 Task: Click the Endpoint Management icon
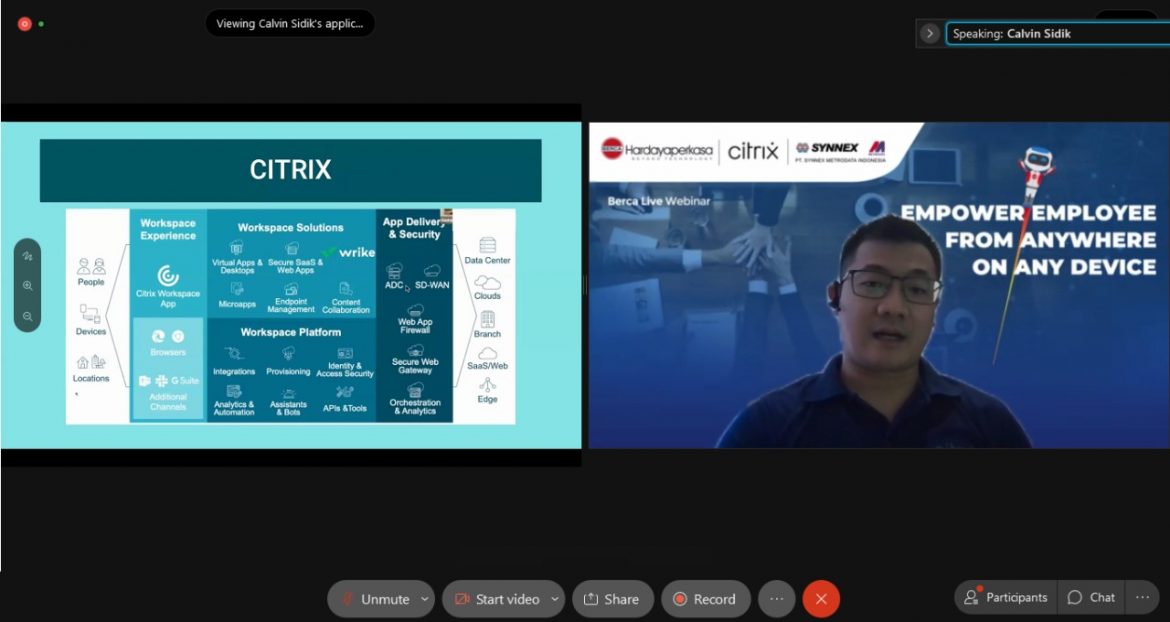(291, 288)
